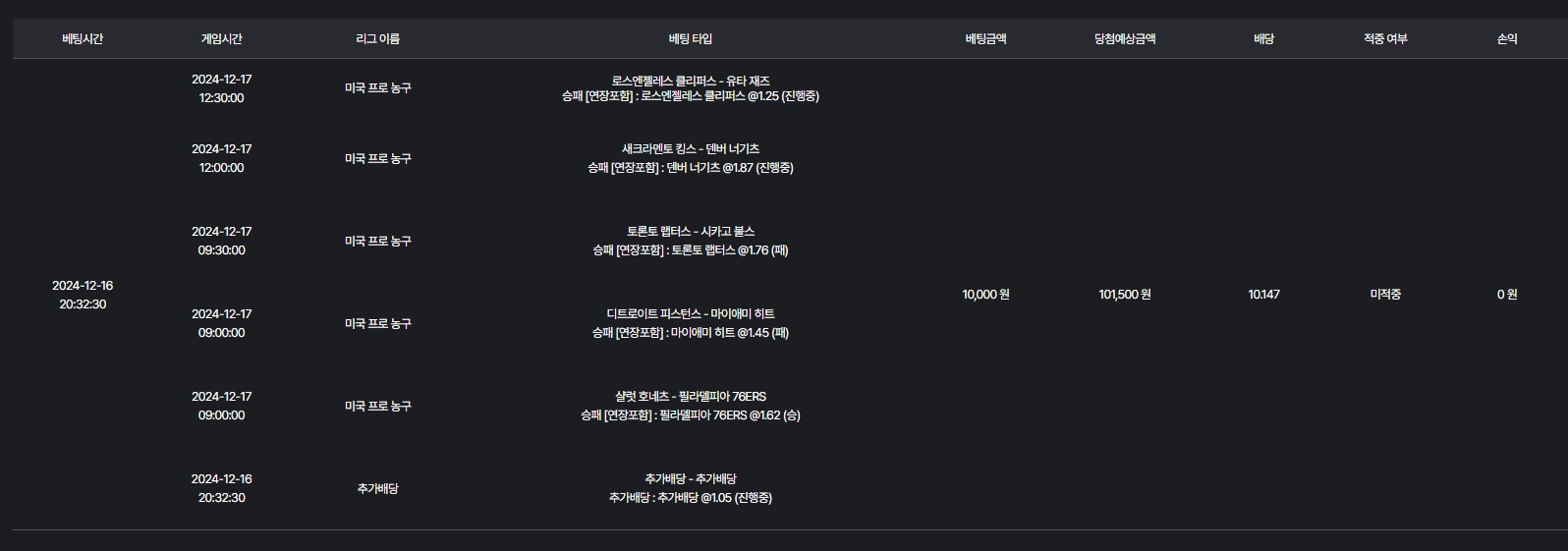Click the 배당 column header
1568x551 pixels.
tap(1263, 39)
